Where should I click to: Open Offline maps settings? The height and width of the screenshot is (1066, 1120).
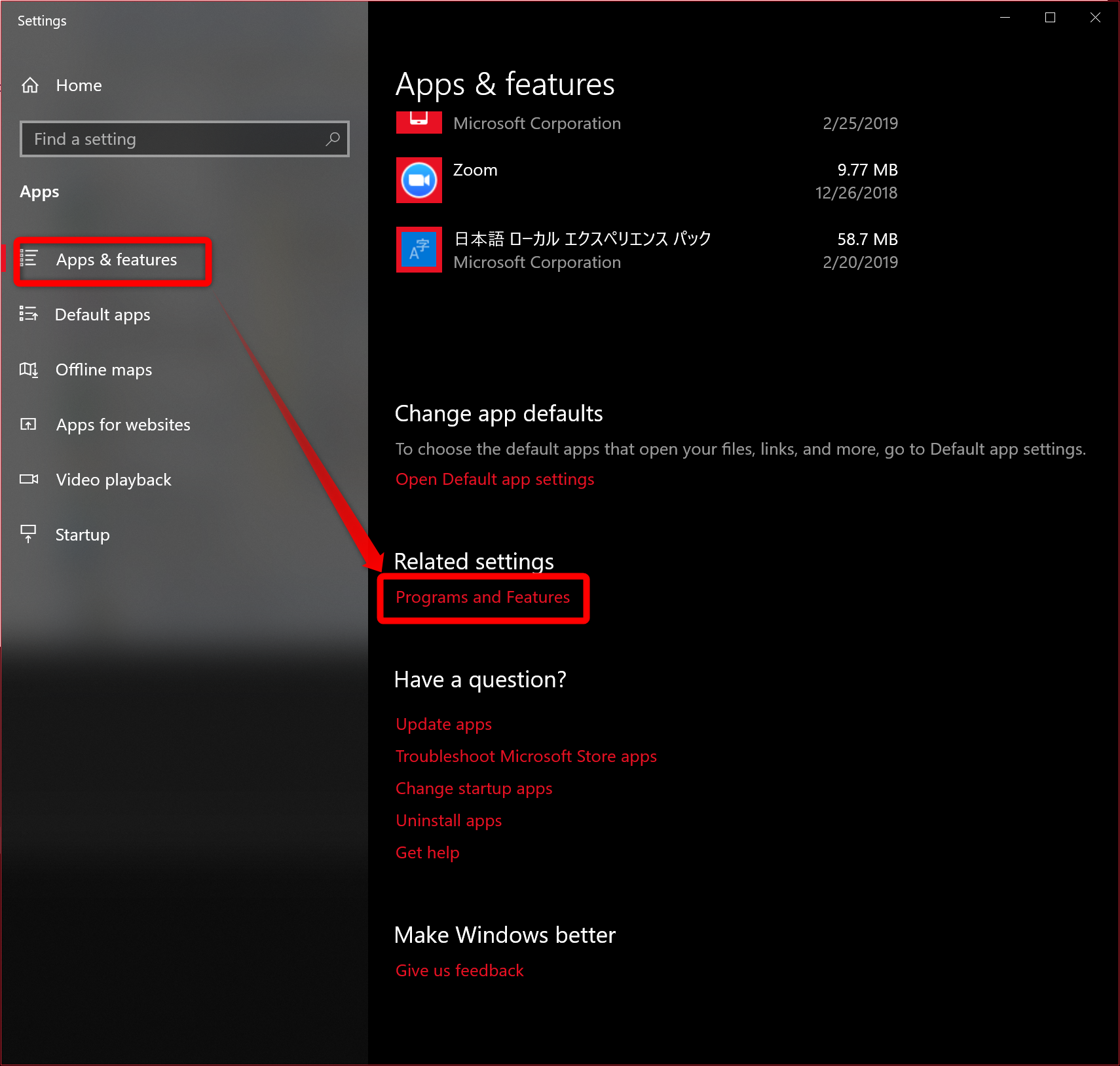point(103,370)
